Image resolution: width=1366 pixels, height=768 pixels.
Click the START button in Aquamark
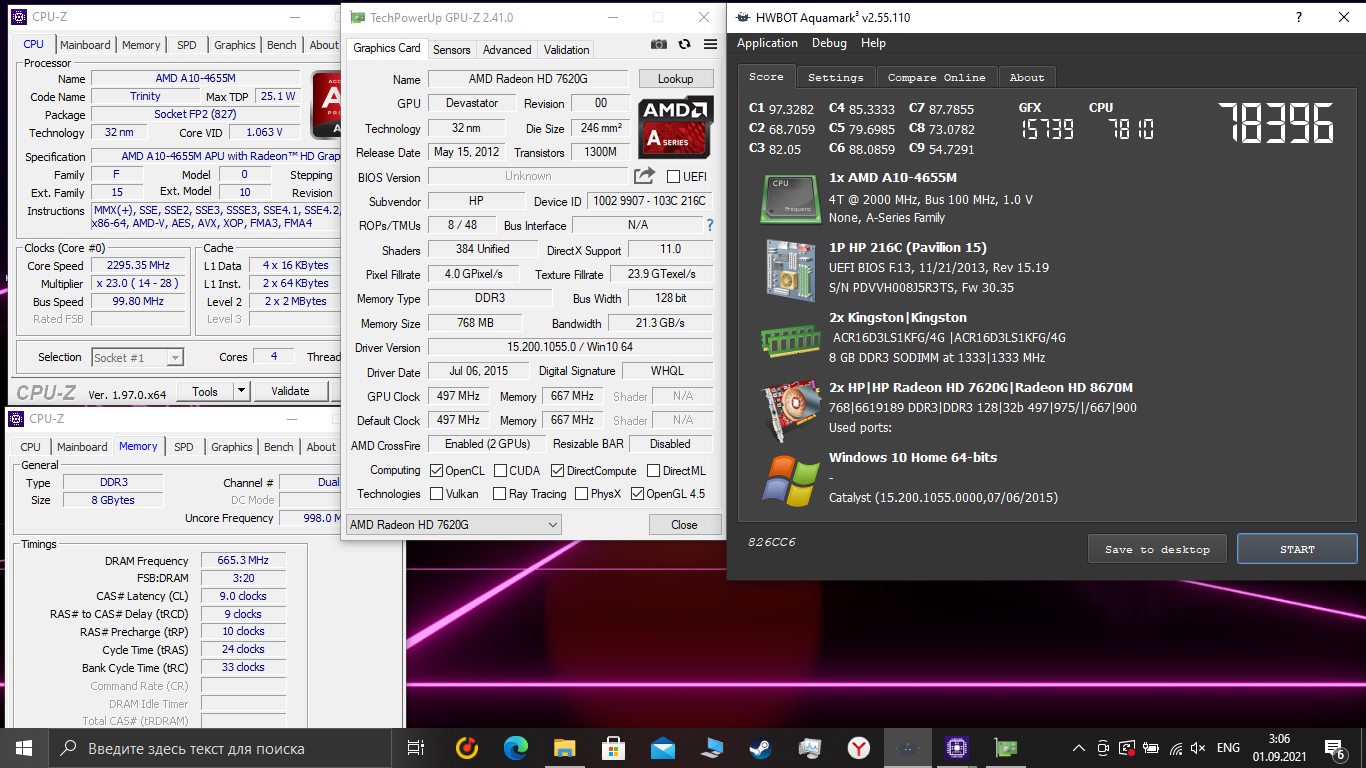[1297, 549]
